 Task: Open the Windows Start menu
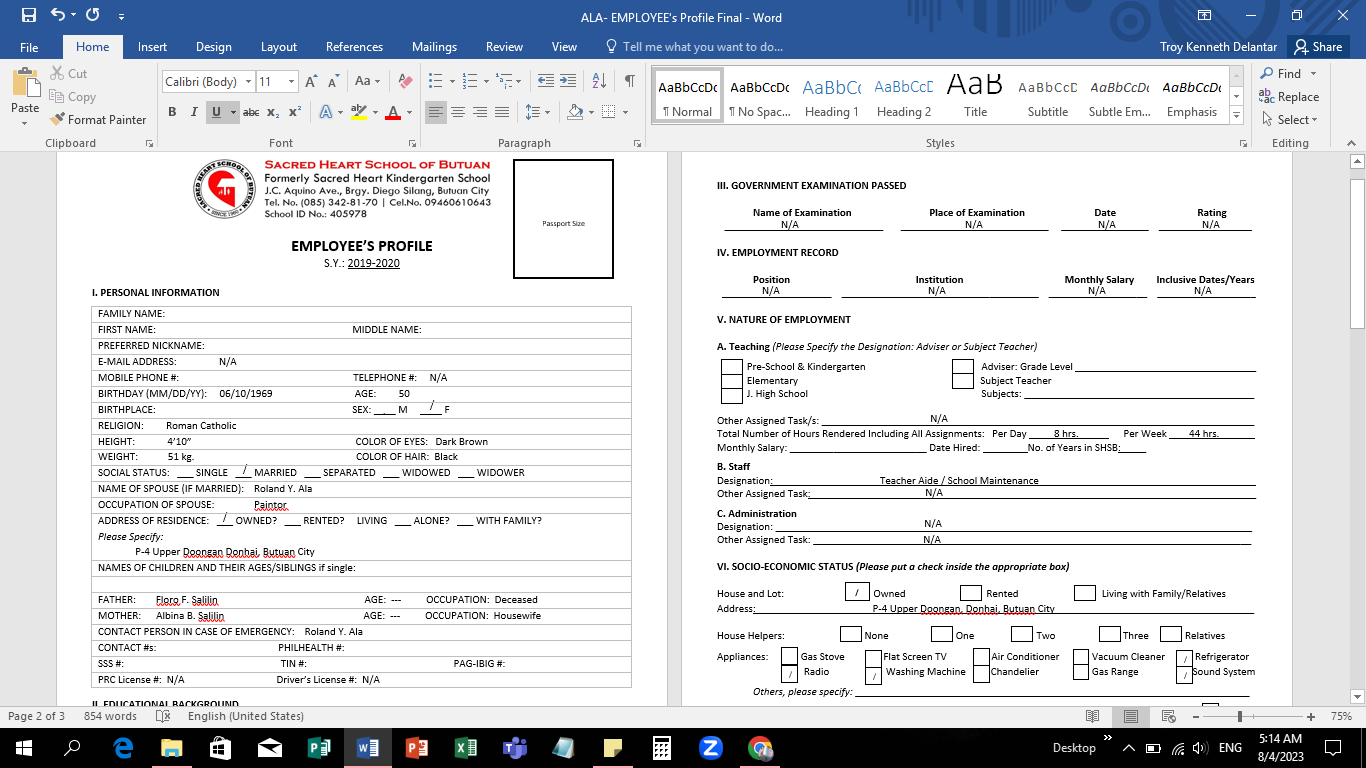tap(23, 748)
